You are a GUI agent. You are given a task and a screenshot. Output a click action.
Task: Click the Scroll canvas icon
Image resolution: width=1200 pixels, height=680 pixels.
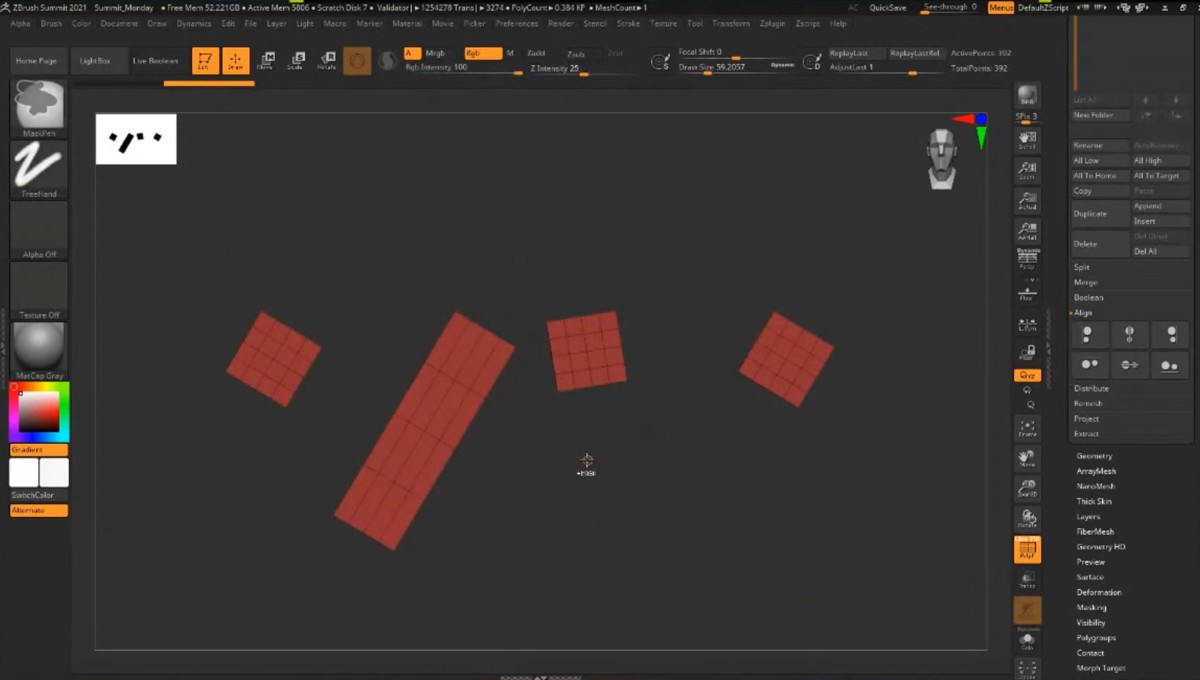pyautogui.click(x=1027, y=141)
